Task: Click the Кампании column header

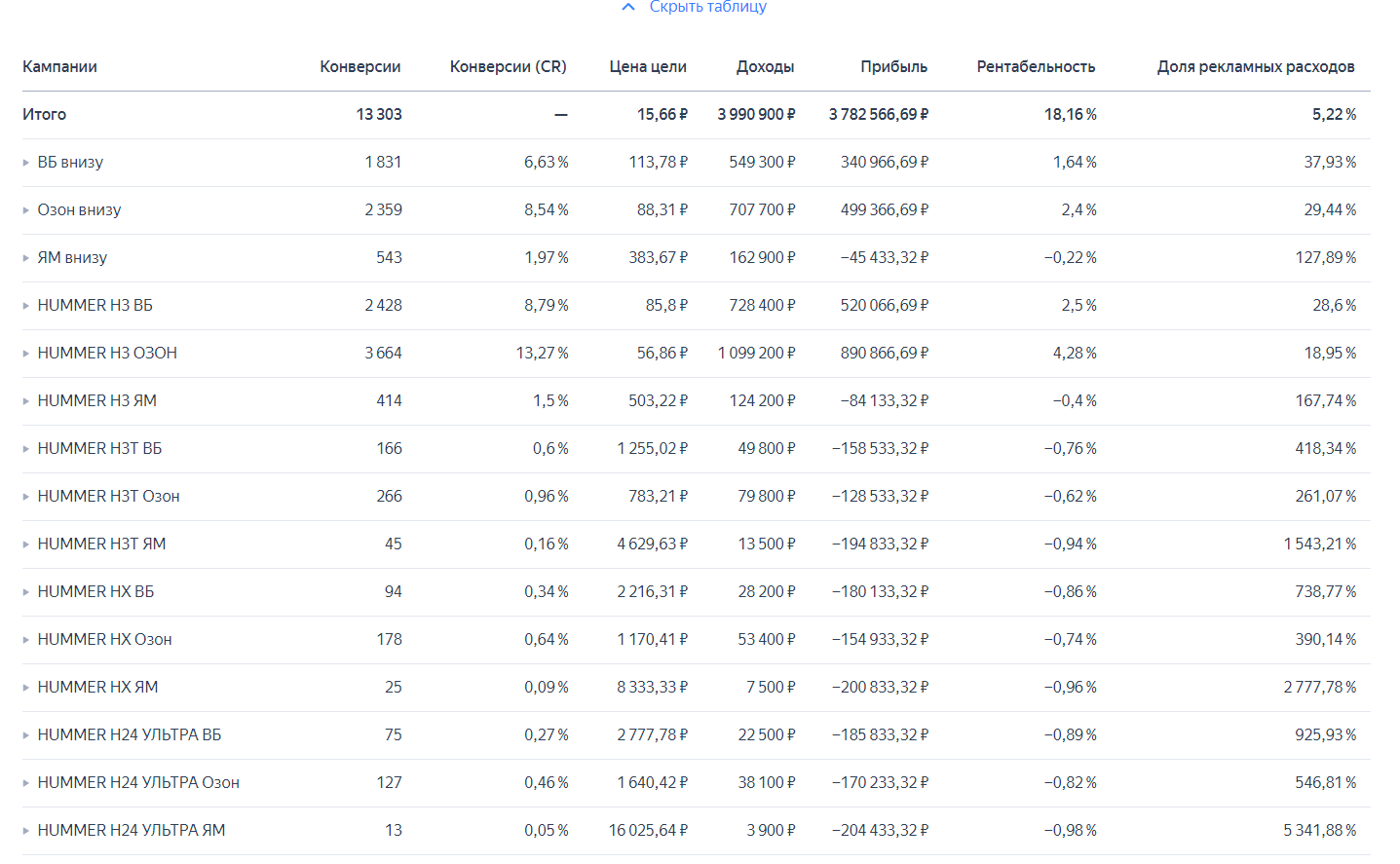Action: pos(59,66)
